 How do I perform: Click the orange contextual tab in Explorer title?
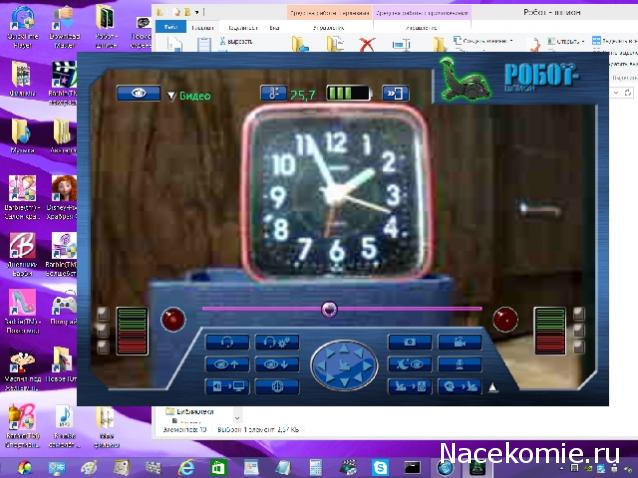[330, 13]
